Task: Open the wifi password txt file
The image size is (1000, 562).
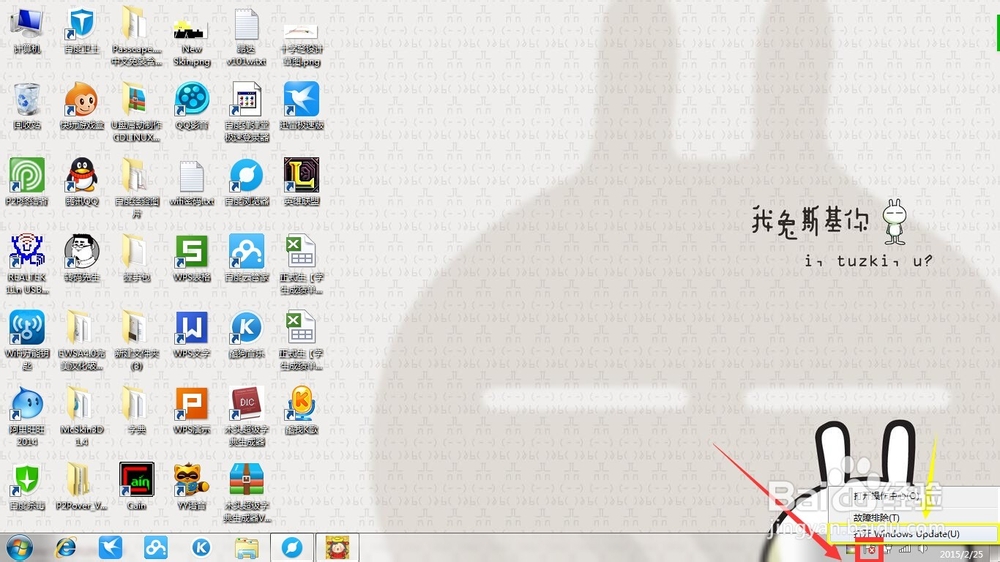Action: [191, 182]
